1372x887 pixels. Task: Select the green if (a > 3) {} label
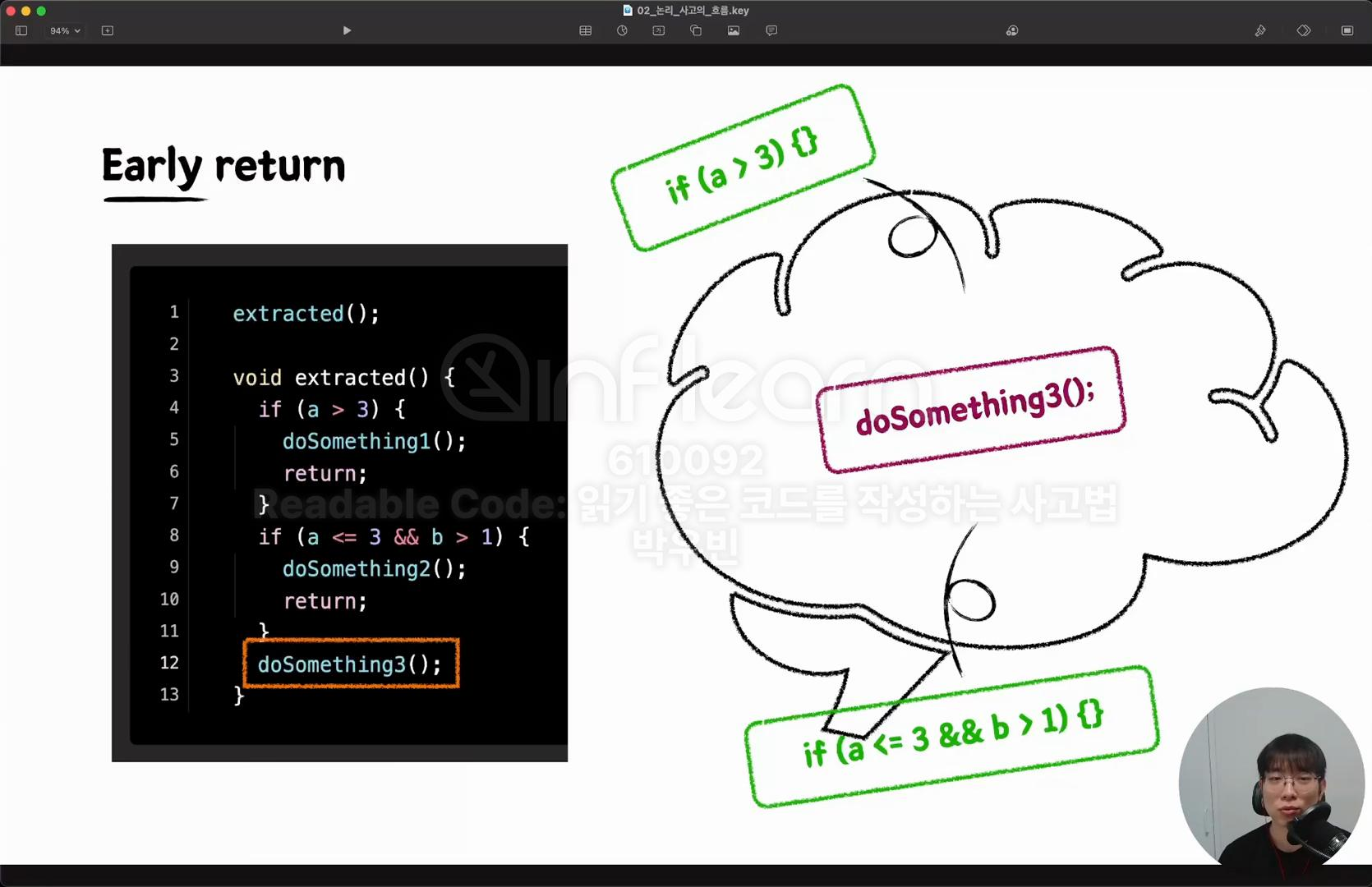(743, 167)
